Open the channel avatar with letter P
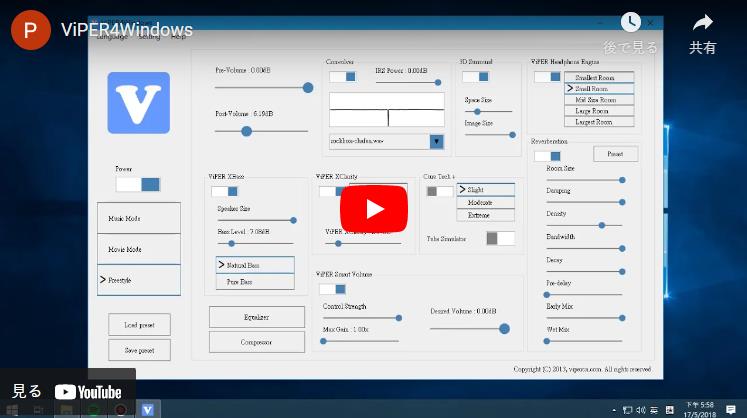747x418 pixels. click(30, 30)
